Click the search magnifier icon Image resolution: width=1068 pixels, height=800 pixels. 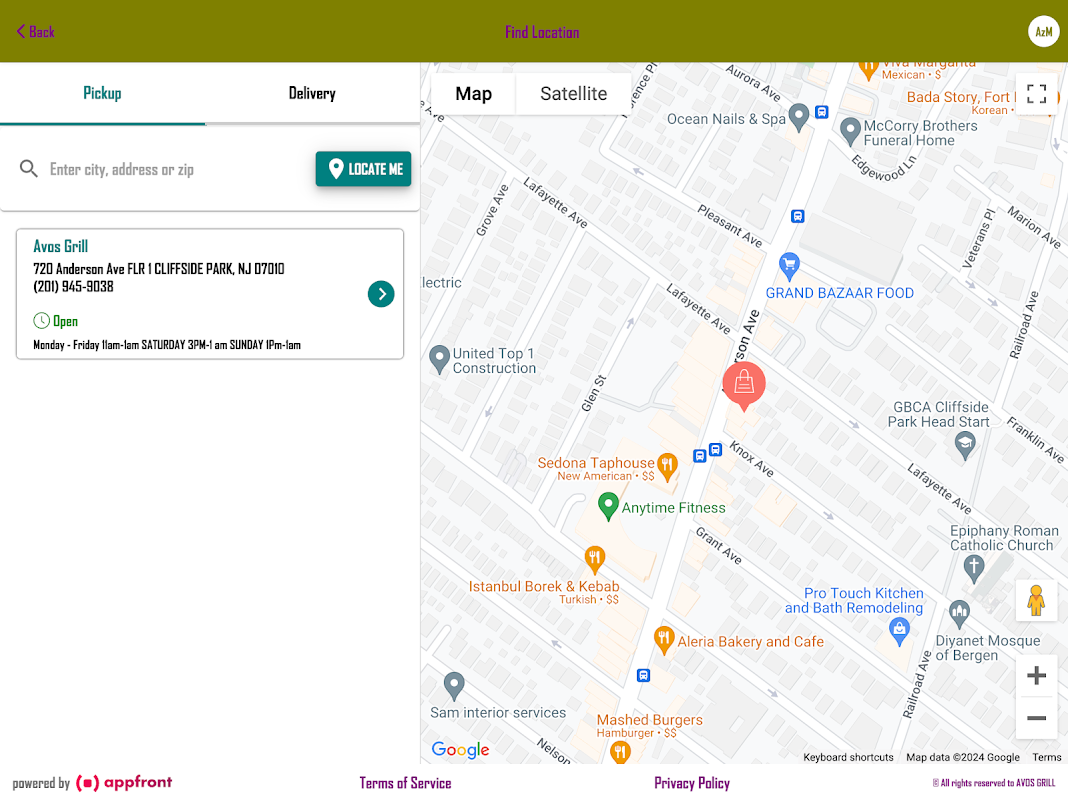(x=28, y=169)
